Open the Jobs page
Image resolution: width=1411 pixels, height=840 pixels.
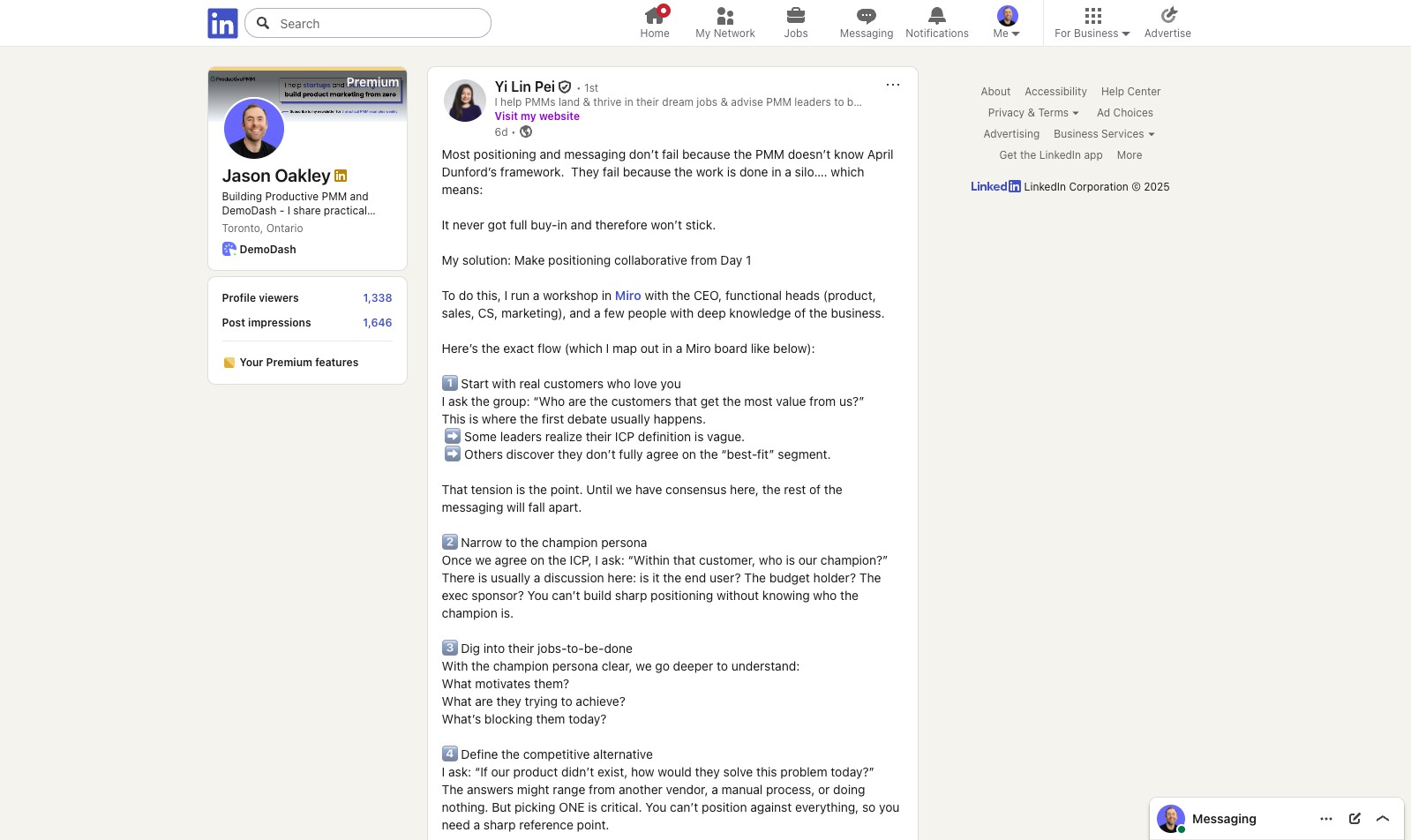(796, 23)
